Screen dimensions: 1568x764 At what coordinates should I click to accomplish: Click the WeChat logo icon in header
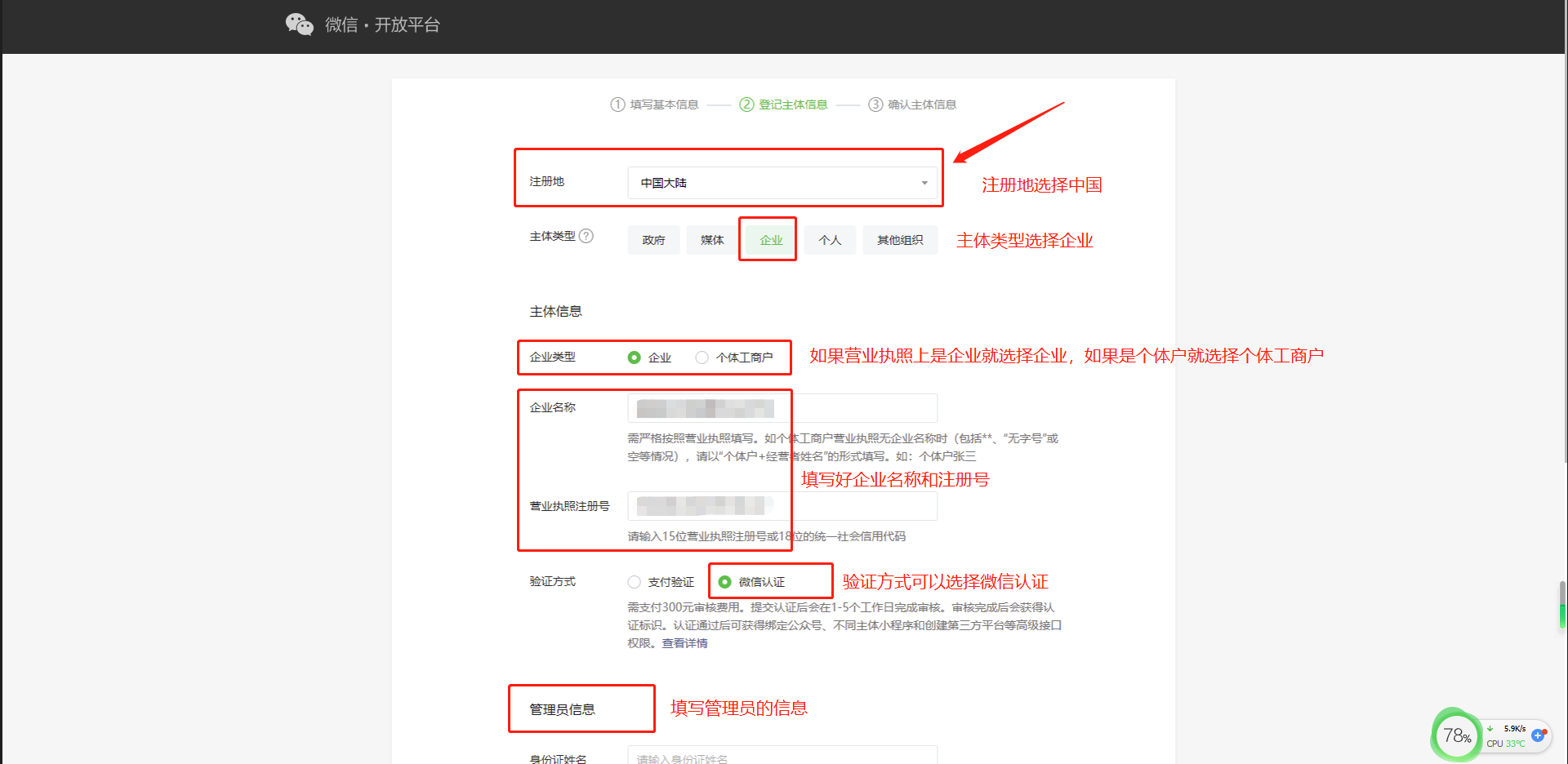(299, 24)
